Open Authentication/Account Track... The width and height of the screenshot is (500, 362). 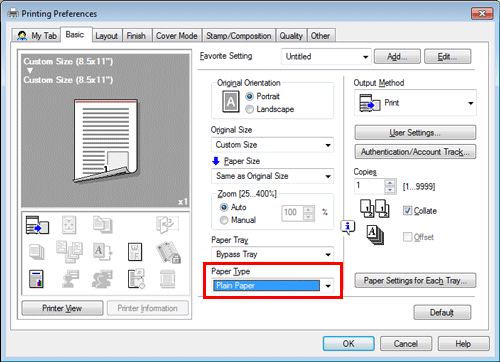[415, 152]
